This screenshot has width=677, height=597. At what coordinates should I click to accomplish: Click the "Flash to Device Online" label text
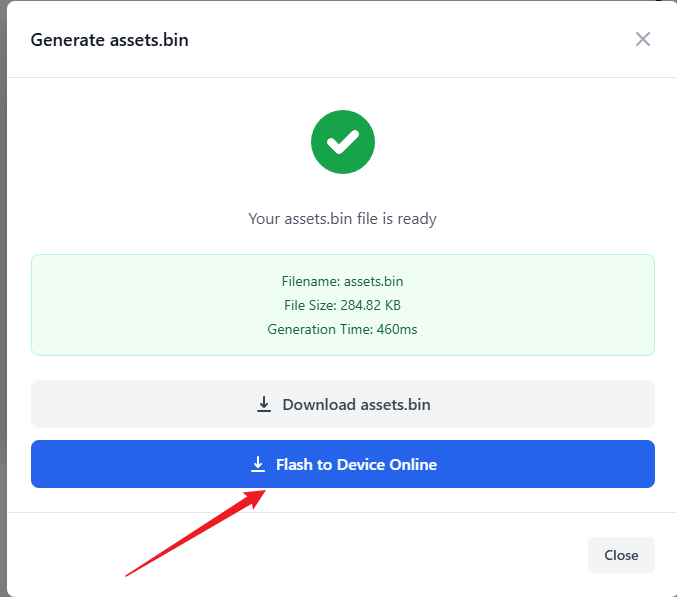[x=356, y=464]
